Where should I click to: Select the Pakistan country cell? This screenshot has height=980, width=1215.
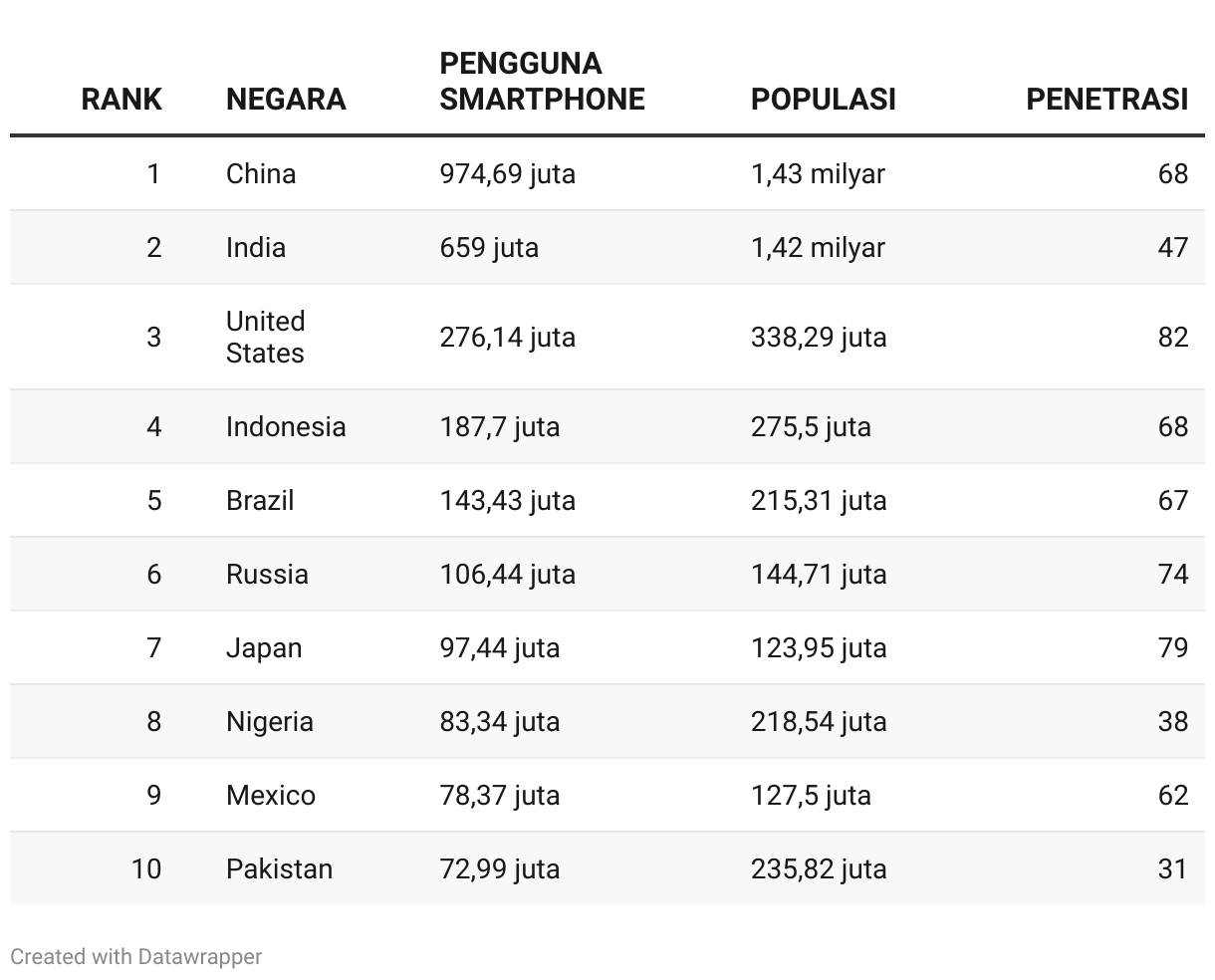tap(279, 868)
